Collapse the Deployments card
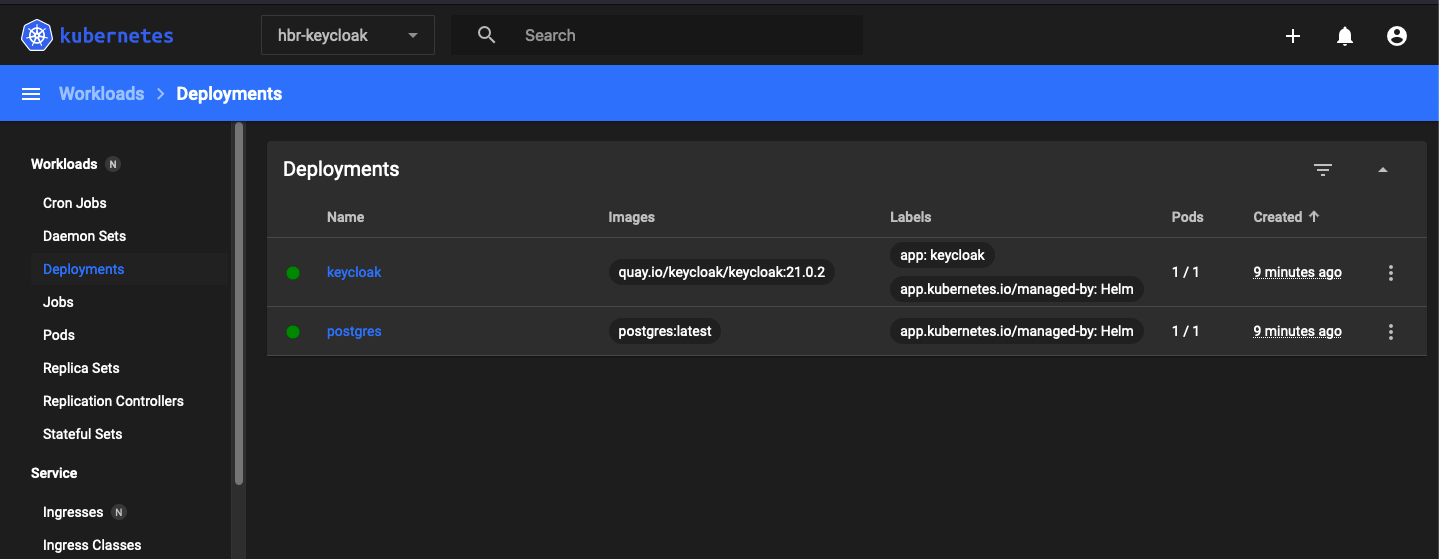The width and height of the screenshot is (1439, 559). pos(1383,170)
